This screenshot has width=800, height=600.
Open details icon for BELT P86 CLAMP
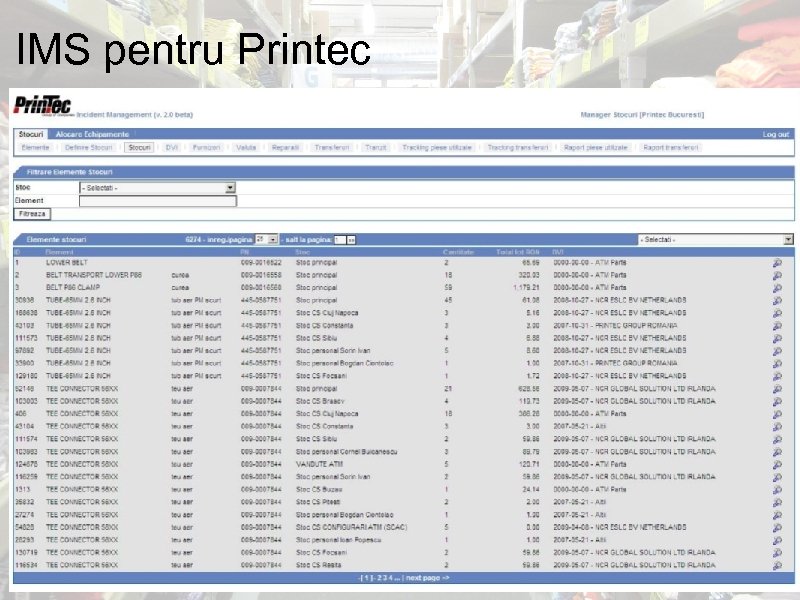tap(777, 288)
